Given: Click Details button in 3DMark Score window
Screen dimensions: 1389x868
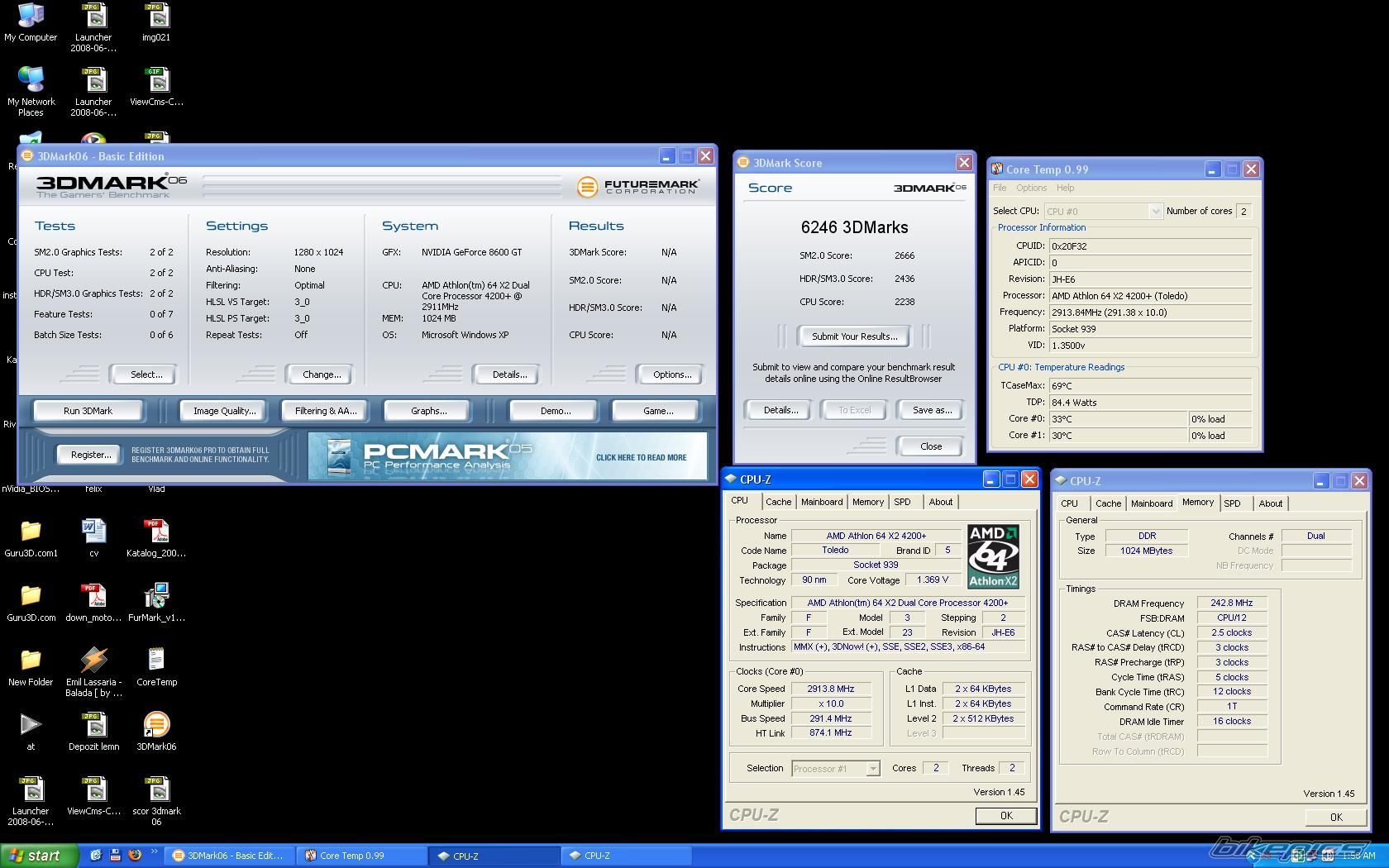Looking at the screenshot, I should tap(780, 410).
